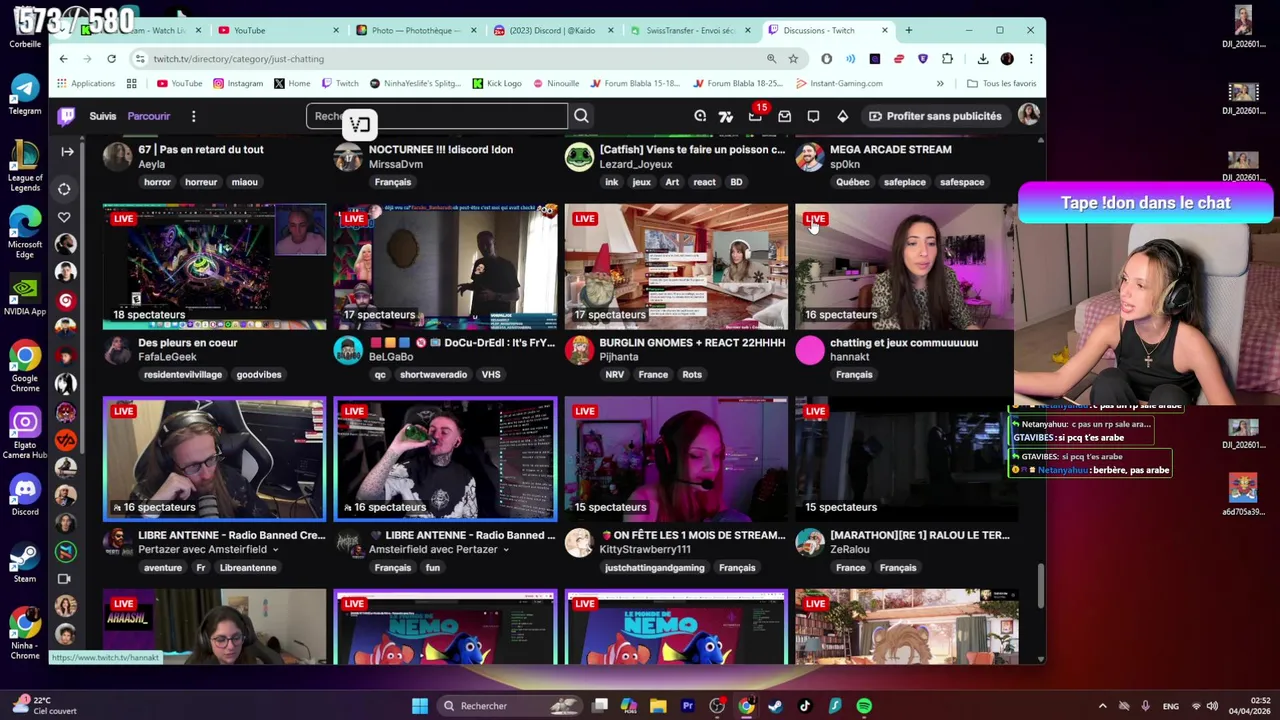The width and height of the screenshot is (1280, 720).
Task: Open Chrome three-dot menu
Action: pyautogui.click(x=1031, y=59)
